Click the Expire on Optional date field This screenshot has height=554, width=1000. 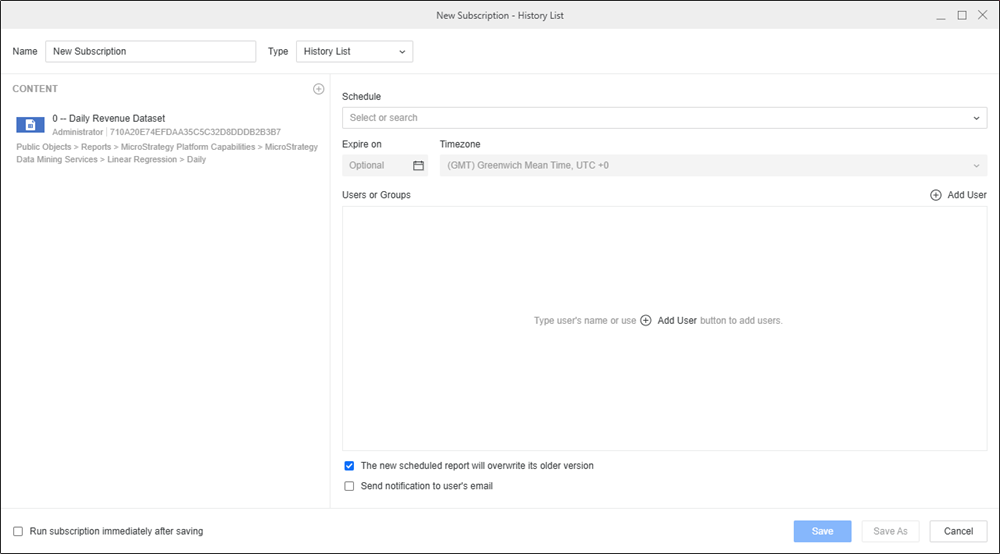[x=376, y=166]
